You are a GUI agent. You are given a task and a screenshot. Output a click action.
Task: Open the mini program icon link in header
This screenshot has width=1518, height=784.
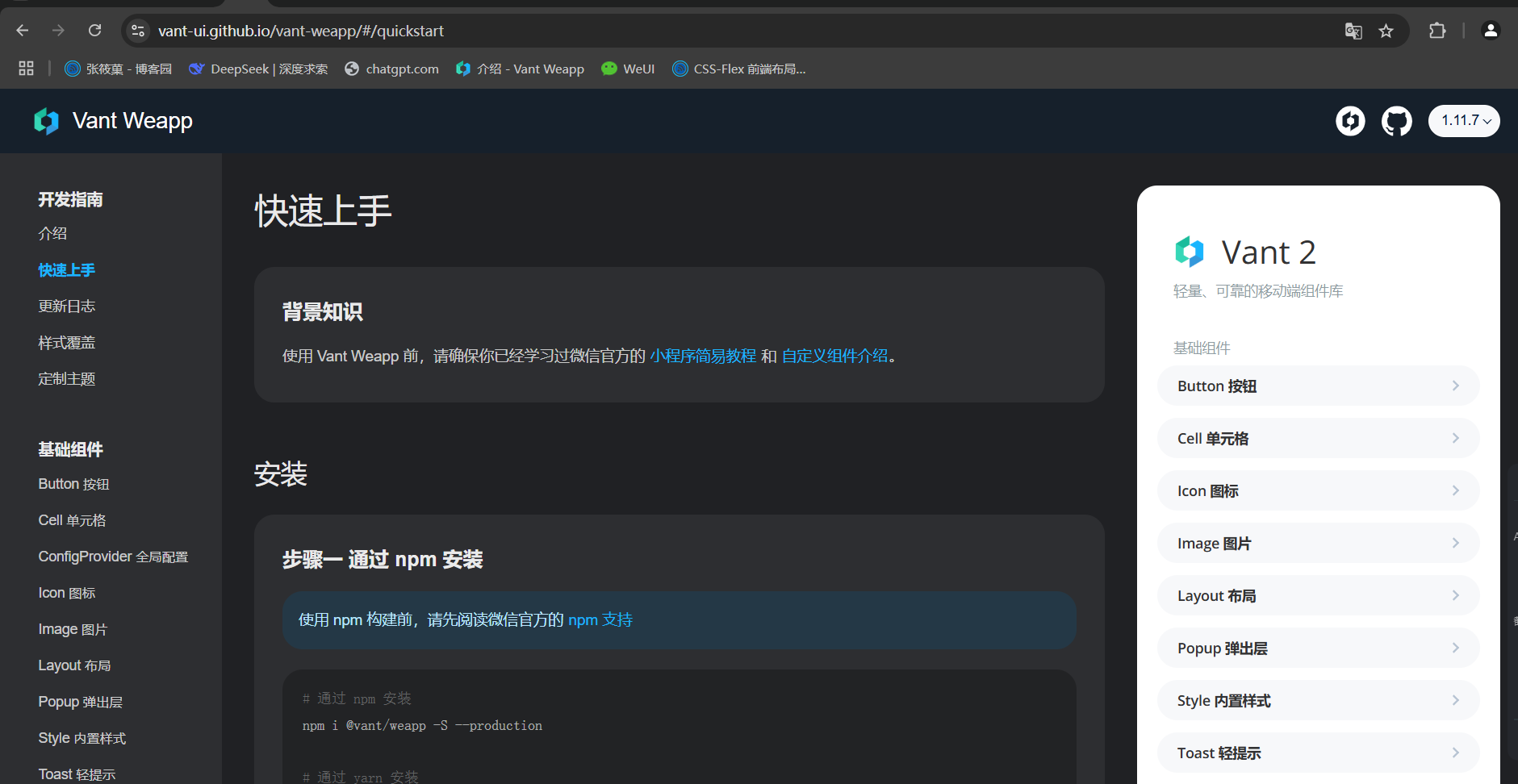pyautogui.click(x=1350, y=121)
